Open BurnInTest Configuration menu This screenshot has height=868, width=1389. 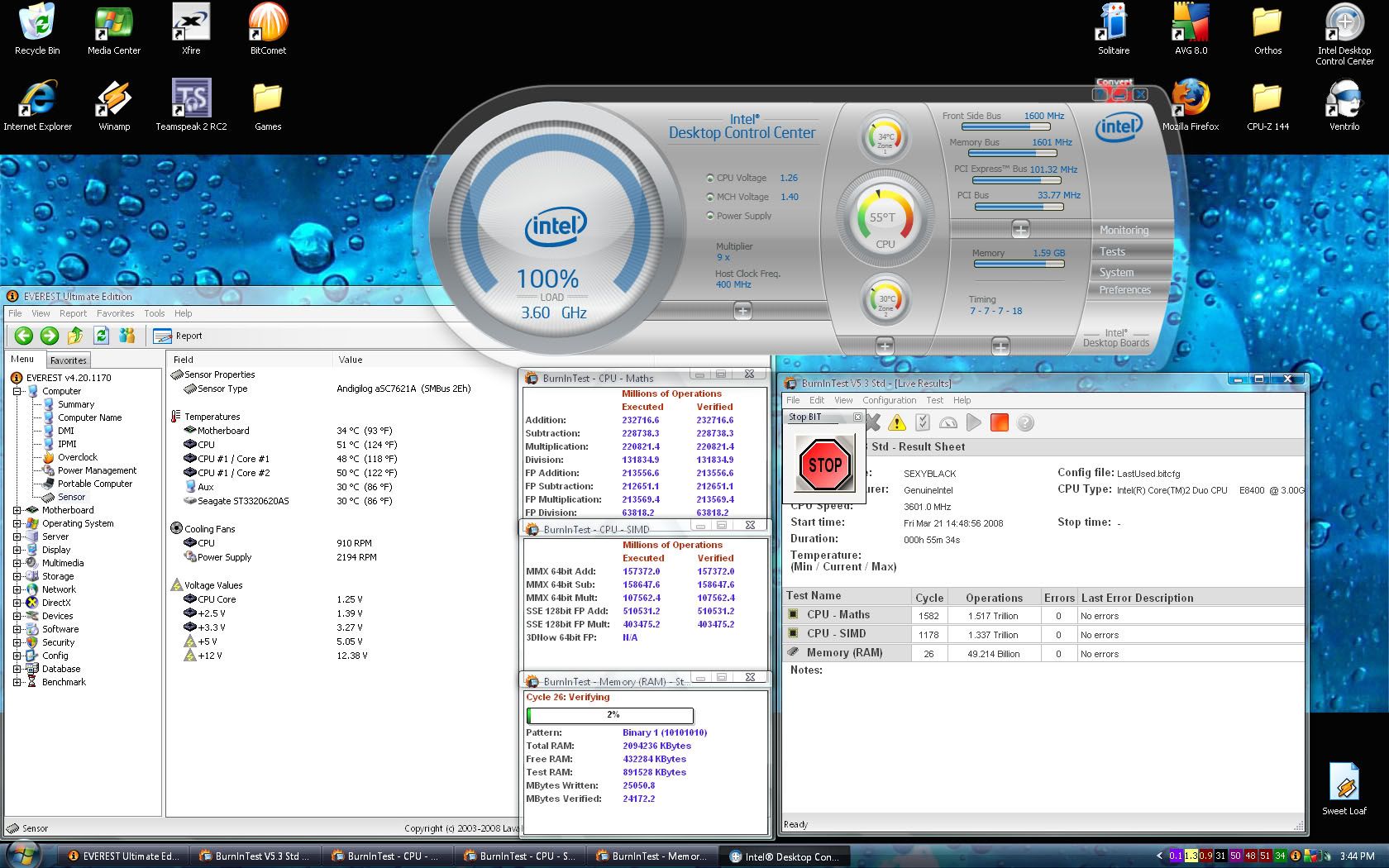(889, 400)
